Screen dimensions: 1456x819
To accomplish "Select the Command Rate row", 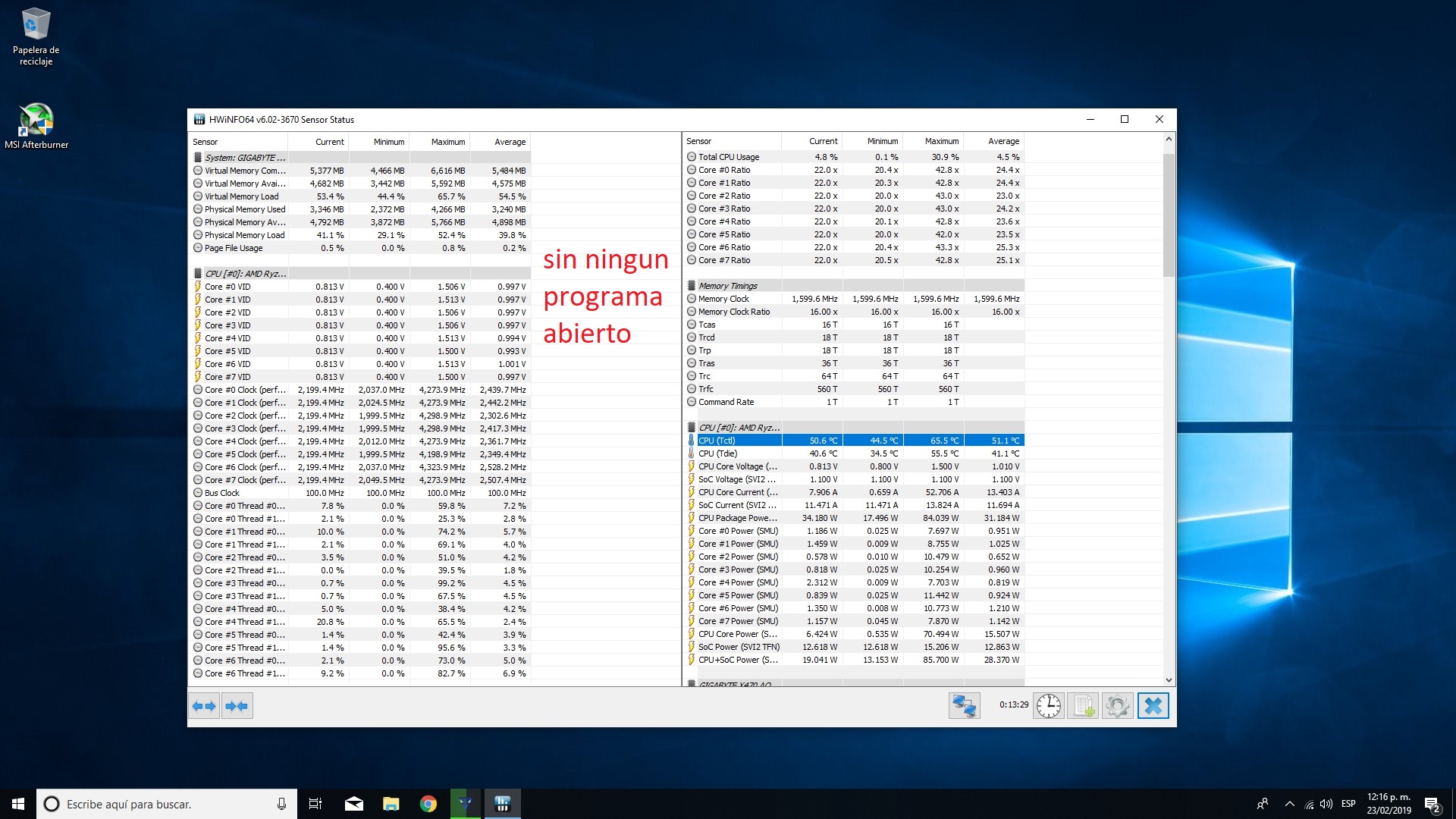I will [854, 402].
